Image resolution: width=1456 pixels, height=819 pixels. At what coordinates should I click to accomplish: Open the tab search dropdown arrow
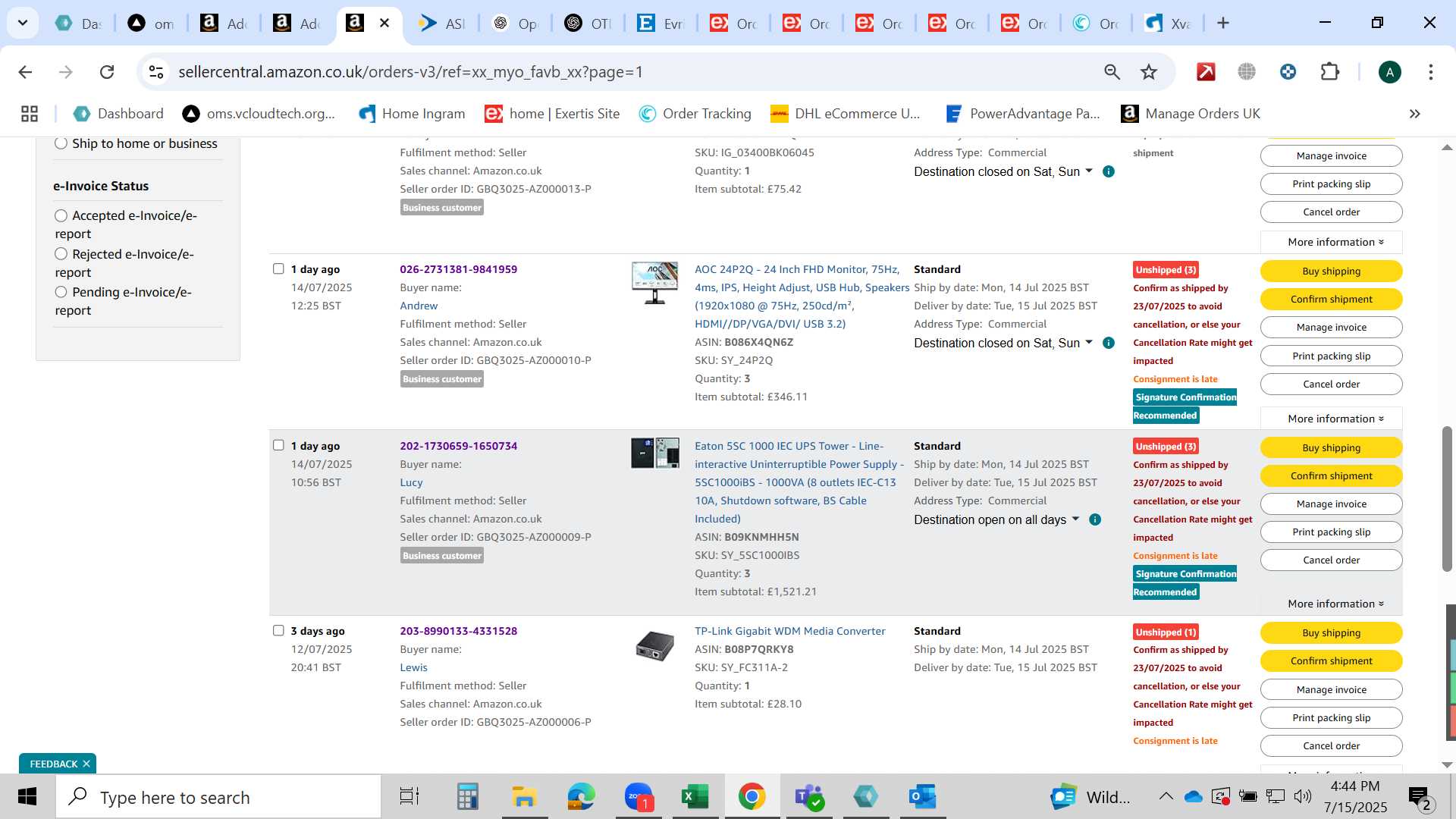pos(23,23)
